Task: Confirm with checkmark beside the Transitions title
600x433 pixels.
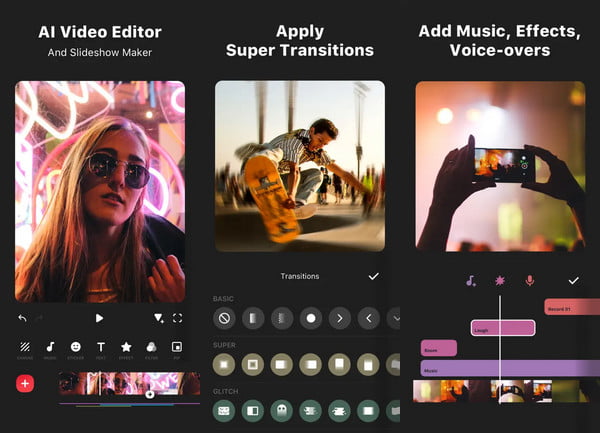Action: [x=373, y=276]
